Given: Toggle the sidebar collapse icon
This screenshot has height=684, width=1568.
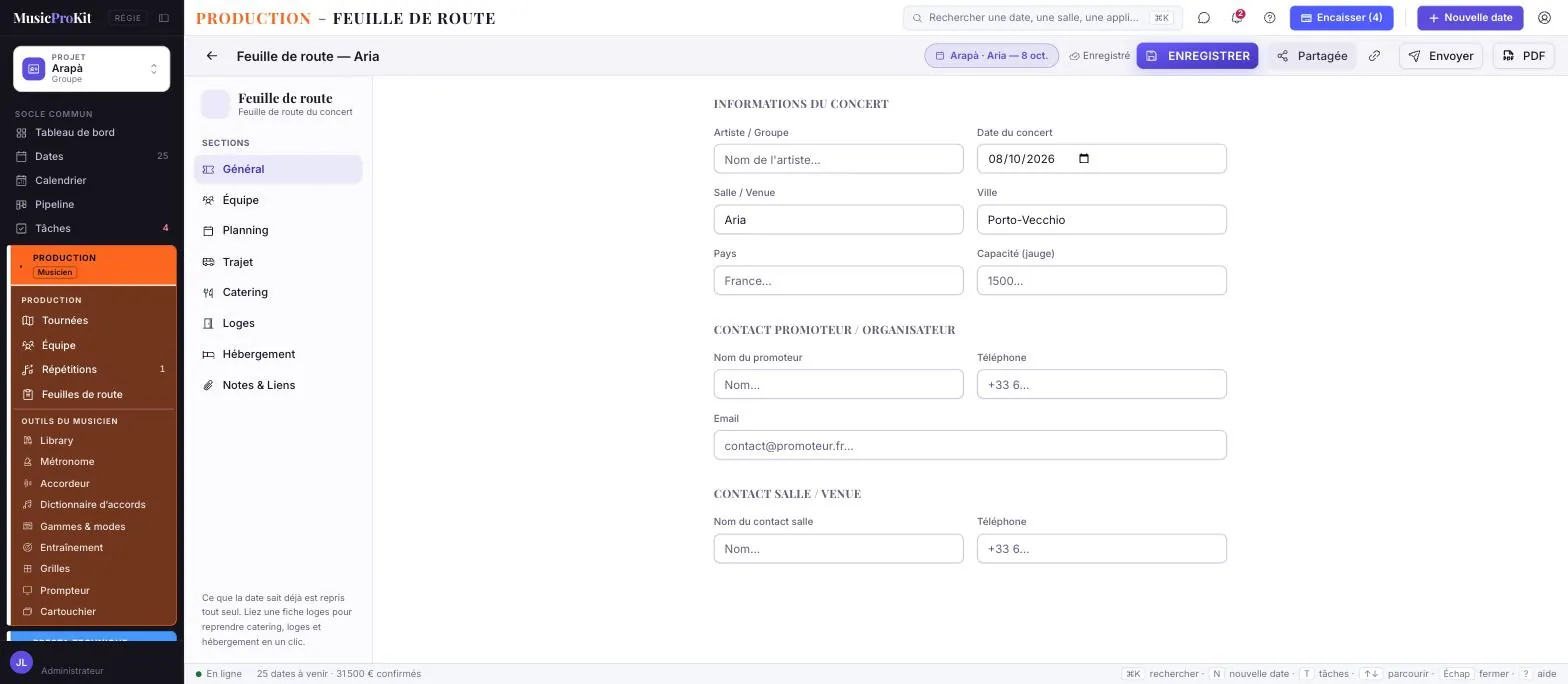Looking at the screenshot, I should 164,18.
